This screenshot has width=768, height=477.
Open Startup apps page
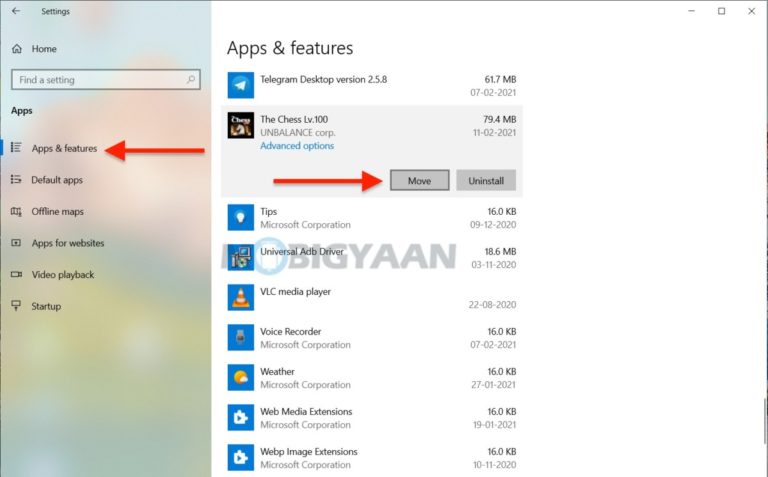point(46,306)
